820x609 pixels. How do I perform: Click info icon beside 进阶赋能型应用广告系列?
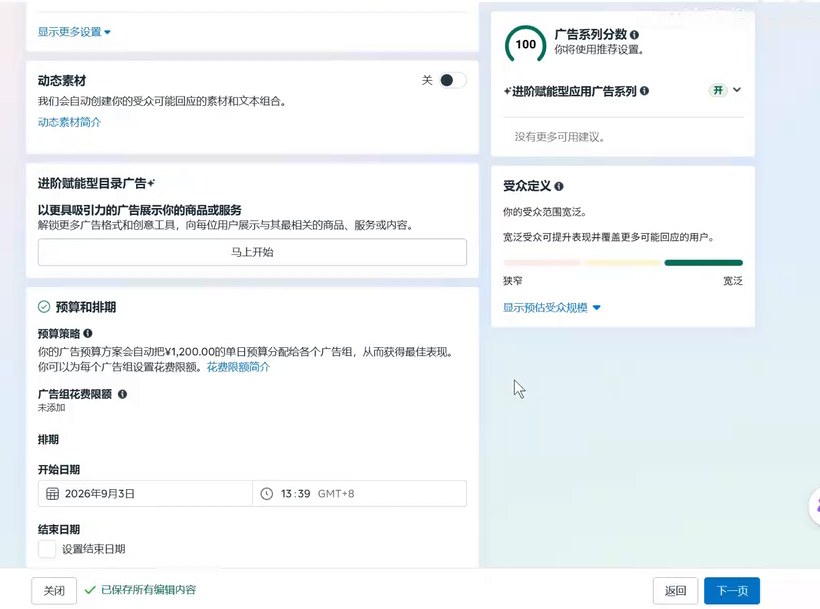tap(644, 91)
